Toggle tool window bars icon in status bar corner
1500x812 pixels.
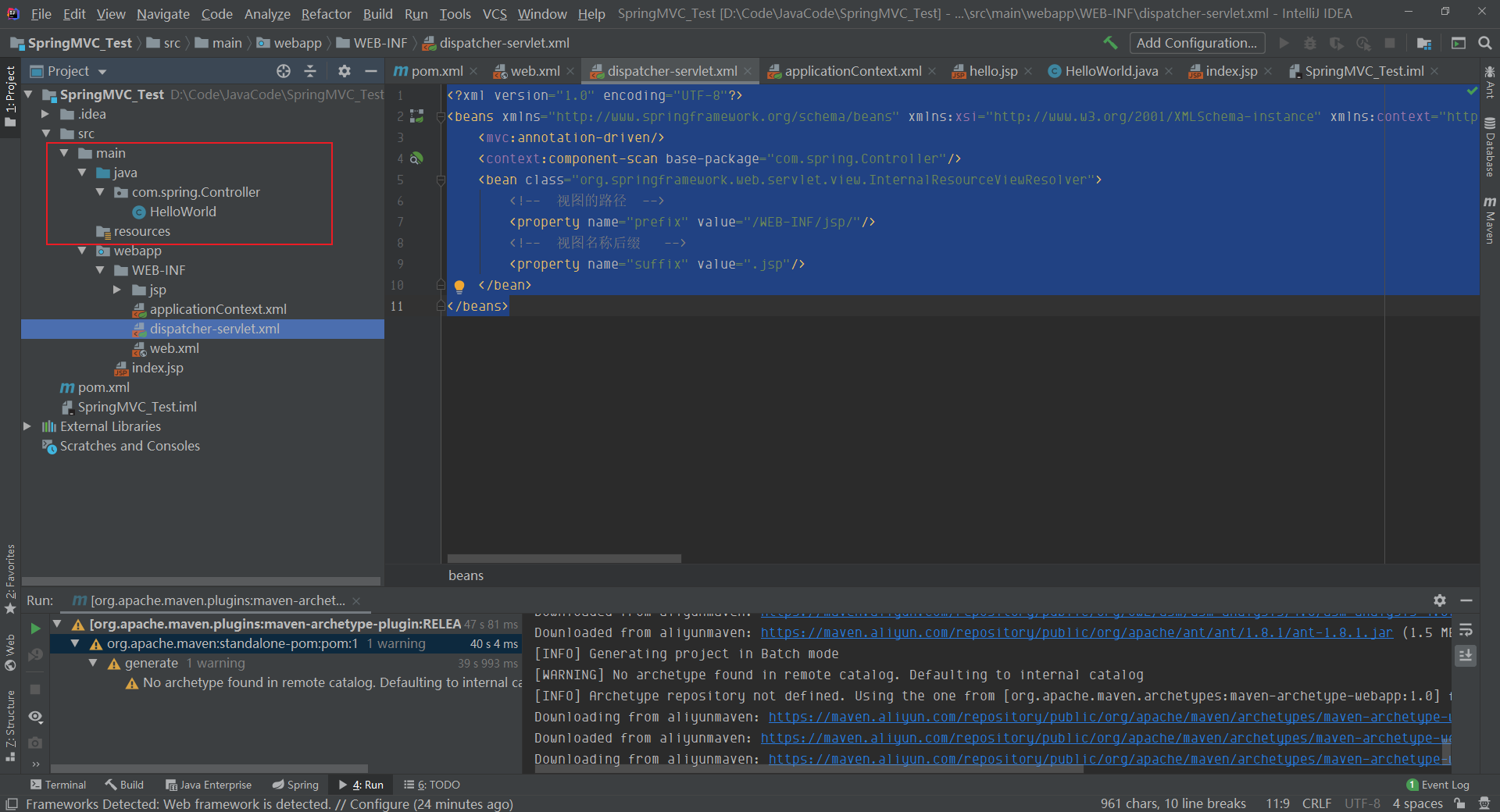(x=12, y=803)
